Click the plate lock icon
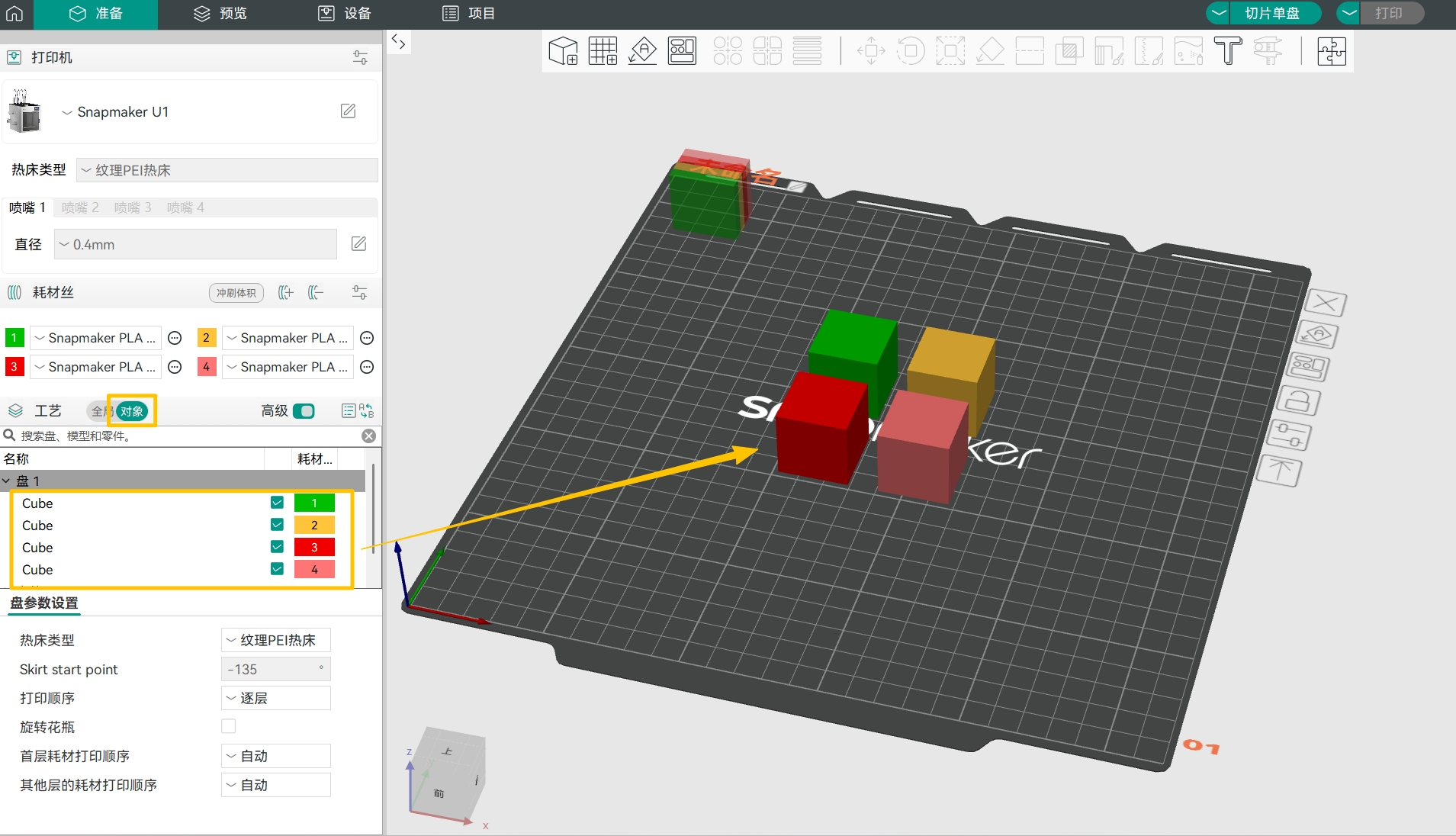1456x836 pixels. click(x=1298, y=401)
